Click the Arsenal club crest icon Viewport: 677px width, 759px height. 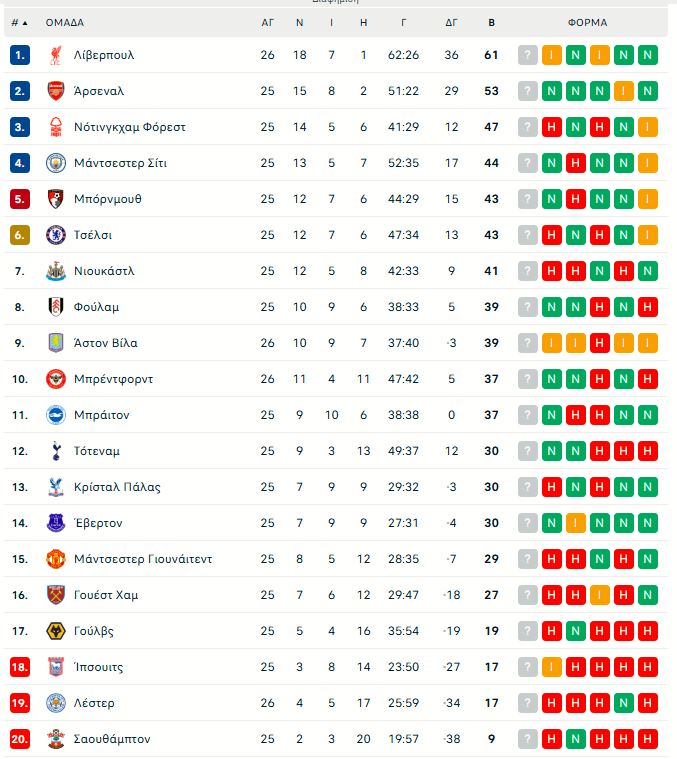pos(56,91)
